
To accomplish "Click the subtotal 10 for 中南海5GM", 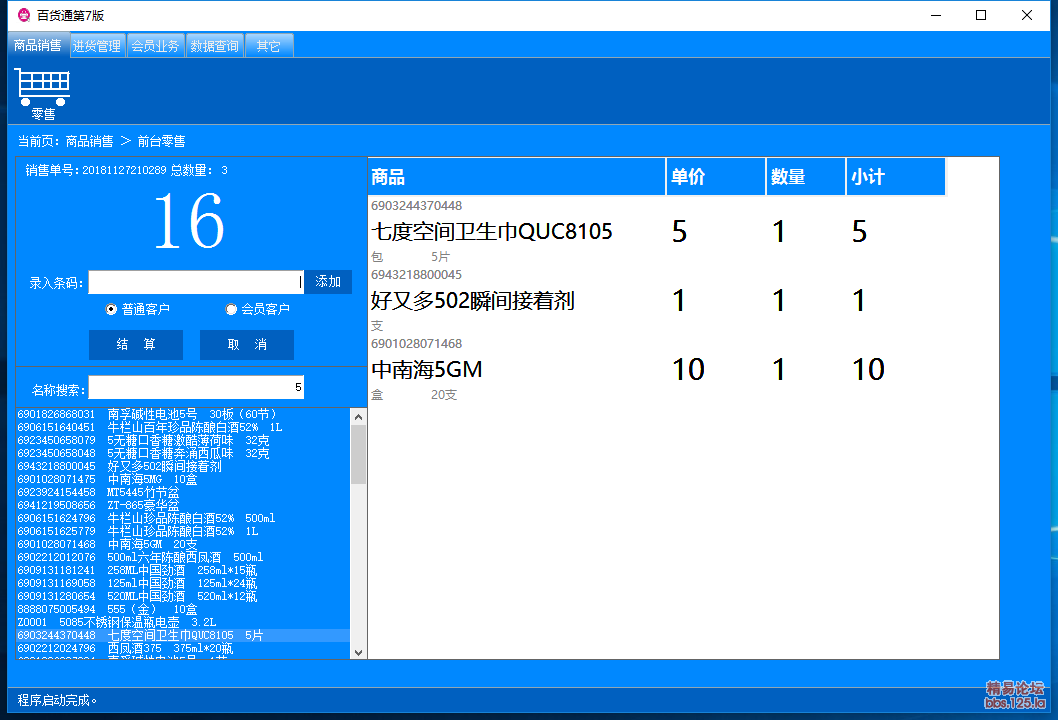I will [868, 369].
